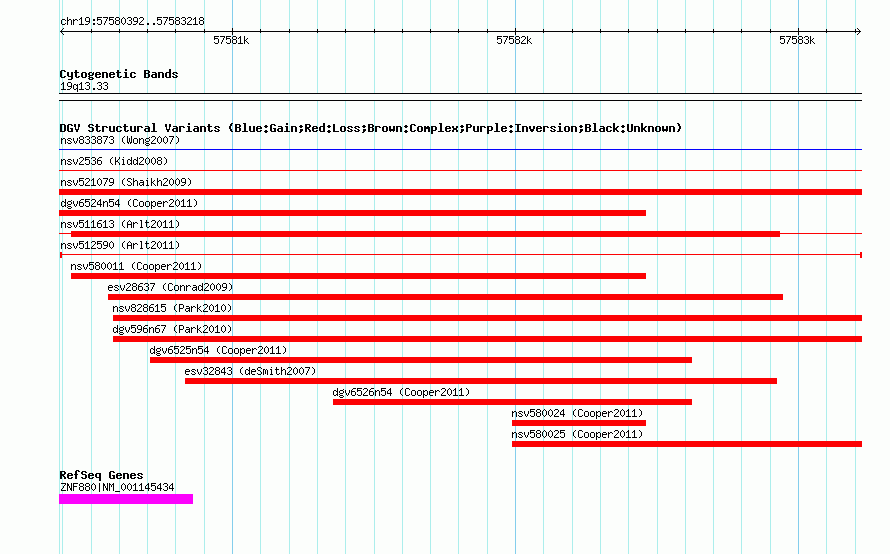Click the dgv6525n54 (Cooper2011) label
Image resolution: width=890 pixels, height=554 pixels.
[x=219, y=350]
